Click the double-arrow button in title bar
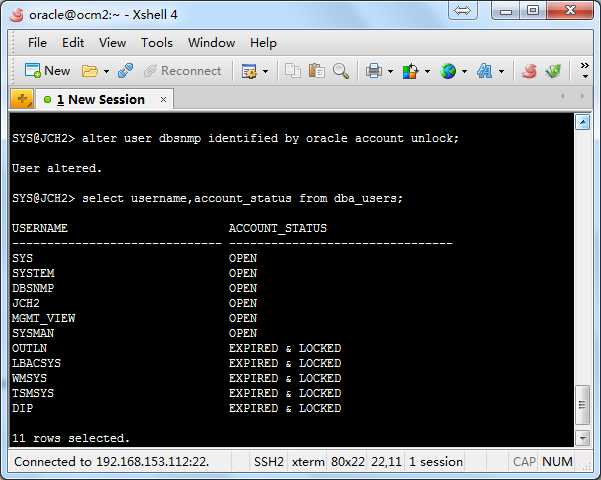Viewport: 601px width, 480px height. click(462, 10)
